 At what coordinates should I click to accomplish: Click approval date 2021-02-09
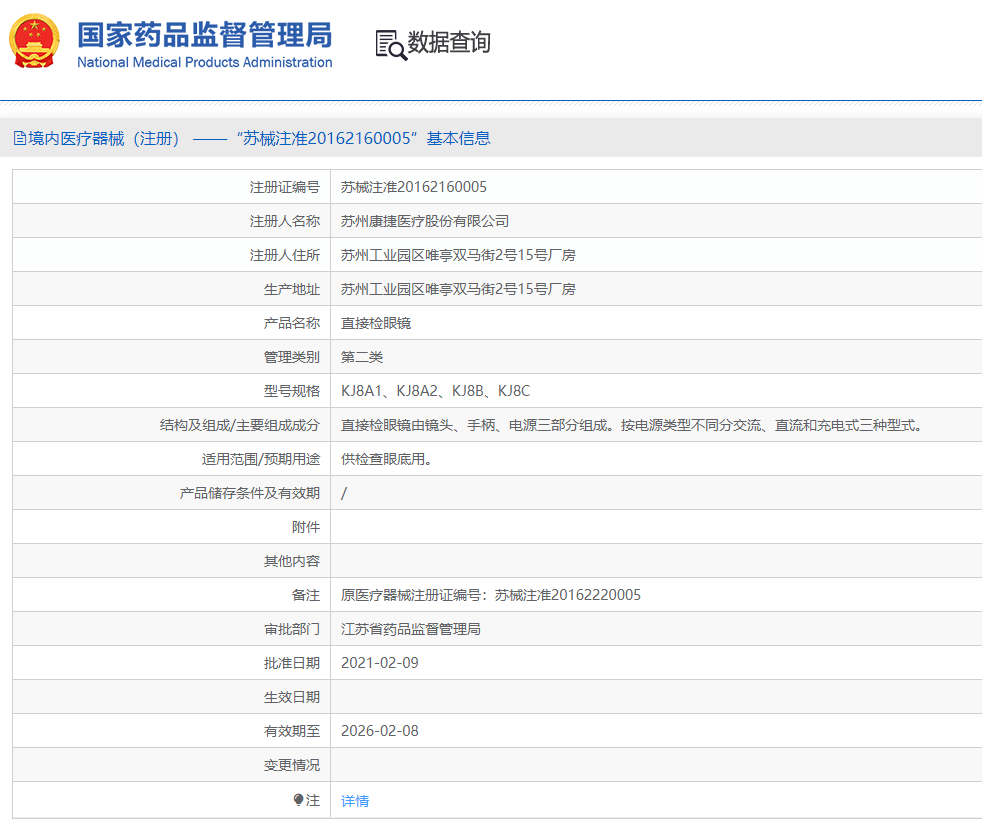(380, 663)
